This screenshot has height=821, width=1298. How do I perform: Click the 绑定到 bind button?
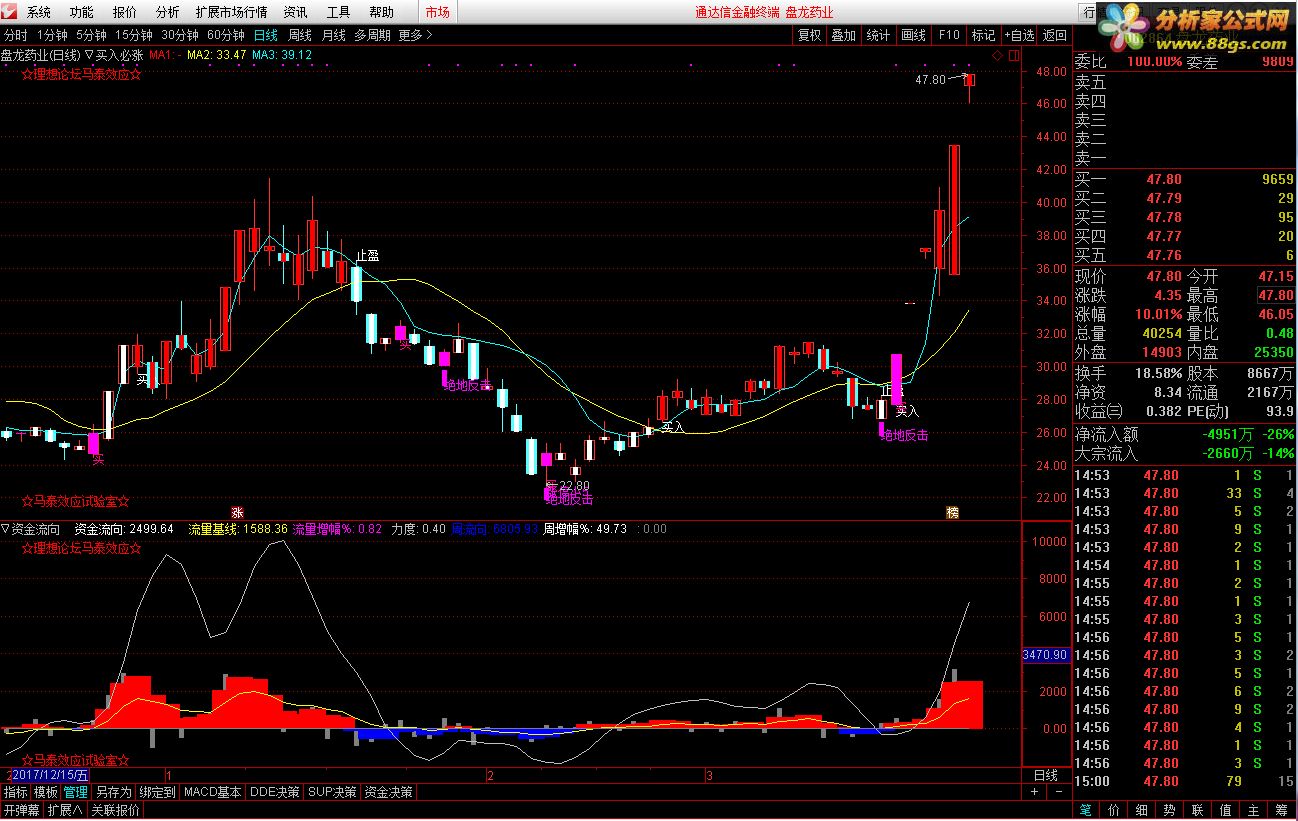point(158,791)
